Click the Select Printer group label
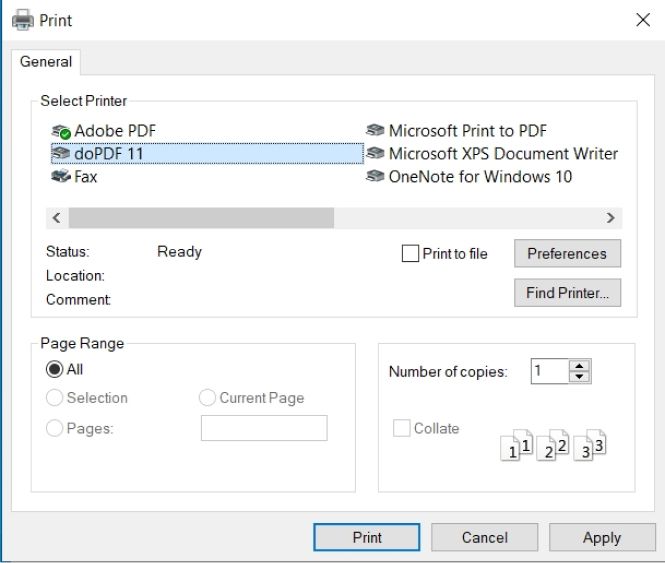This screenshot has height=563, width=665. [84, 101]
